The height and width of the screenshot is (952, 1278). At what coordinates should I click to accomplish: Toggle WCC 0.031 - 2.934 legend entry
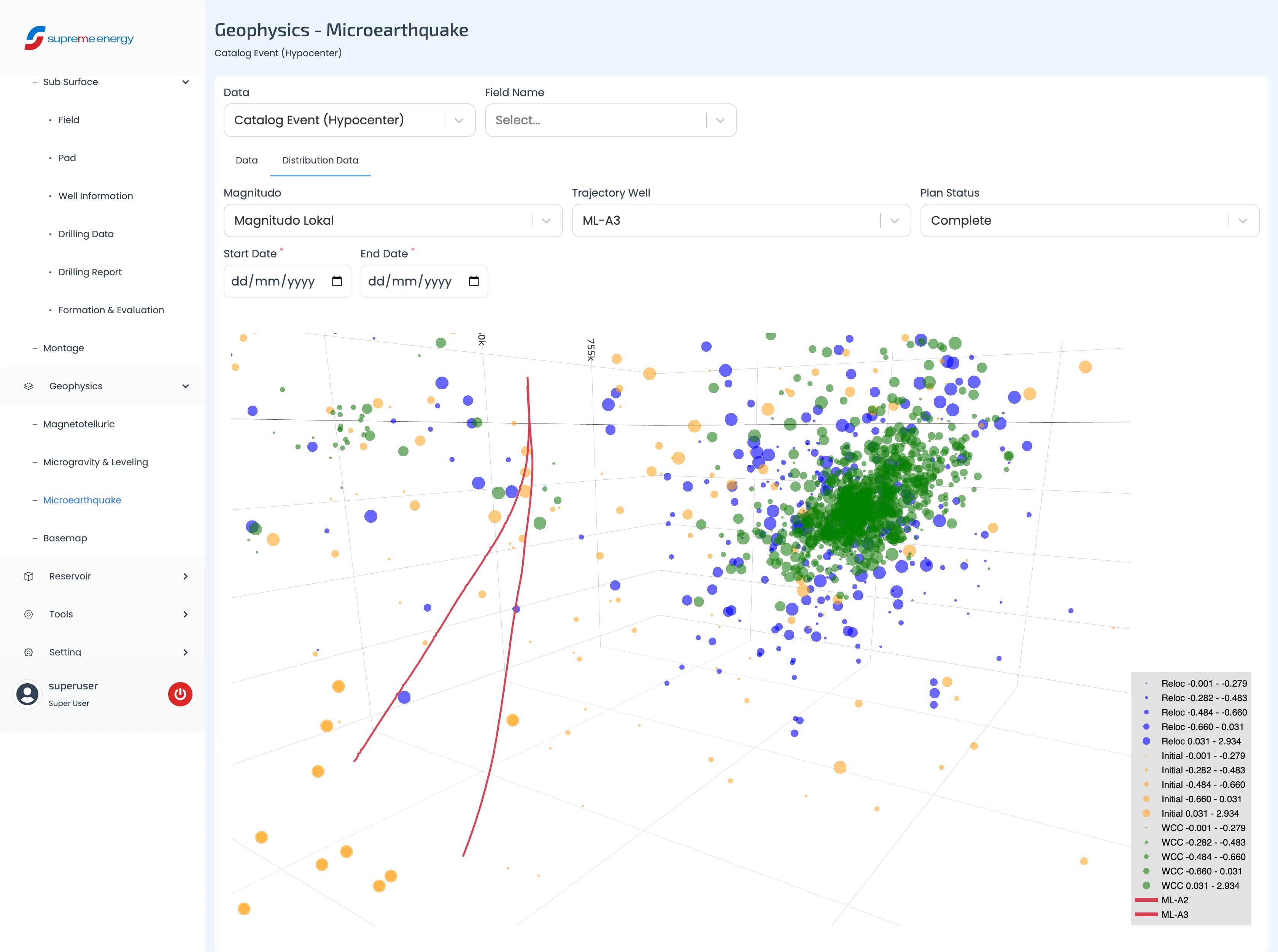pyautogui.click(x=1200, y=886)
